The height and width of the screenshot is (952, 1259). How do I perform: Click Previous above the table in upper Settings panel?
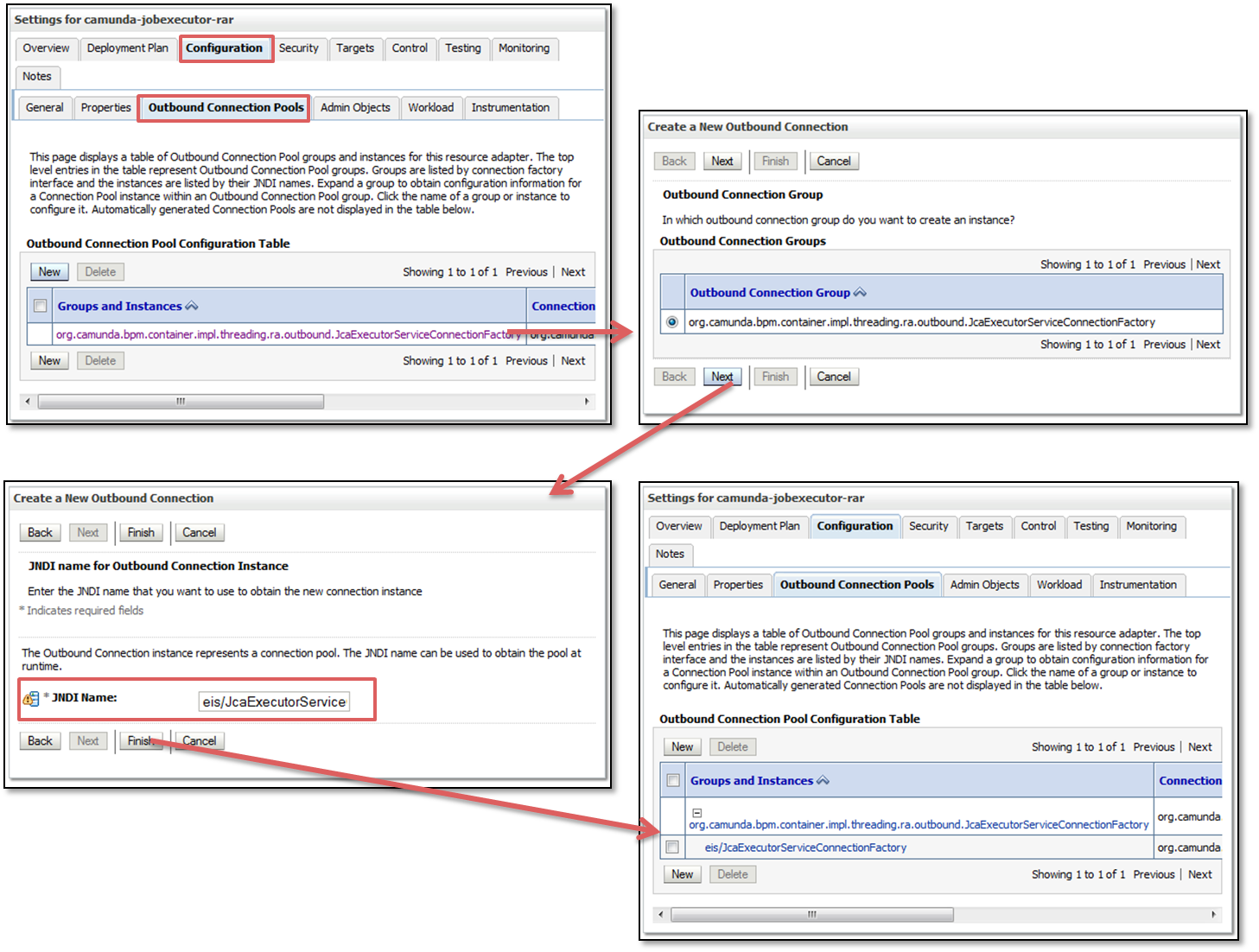coord(526,272)
